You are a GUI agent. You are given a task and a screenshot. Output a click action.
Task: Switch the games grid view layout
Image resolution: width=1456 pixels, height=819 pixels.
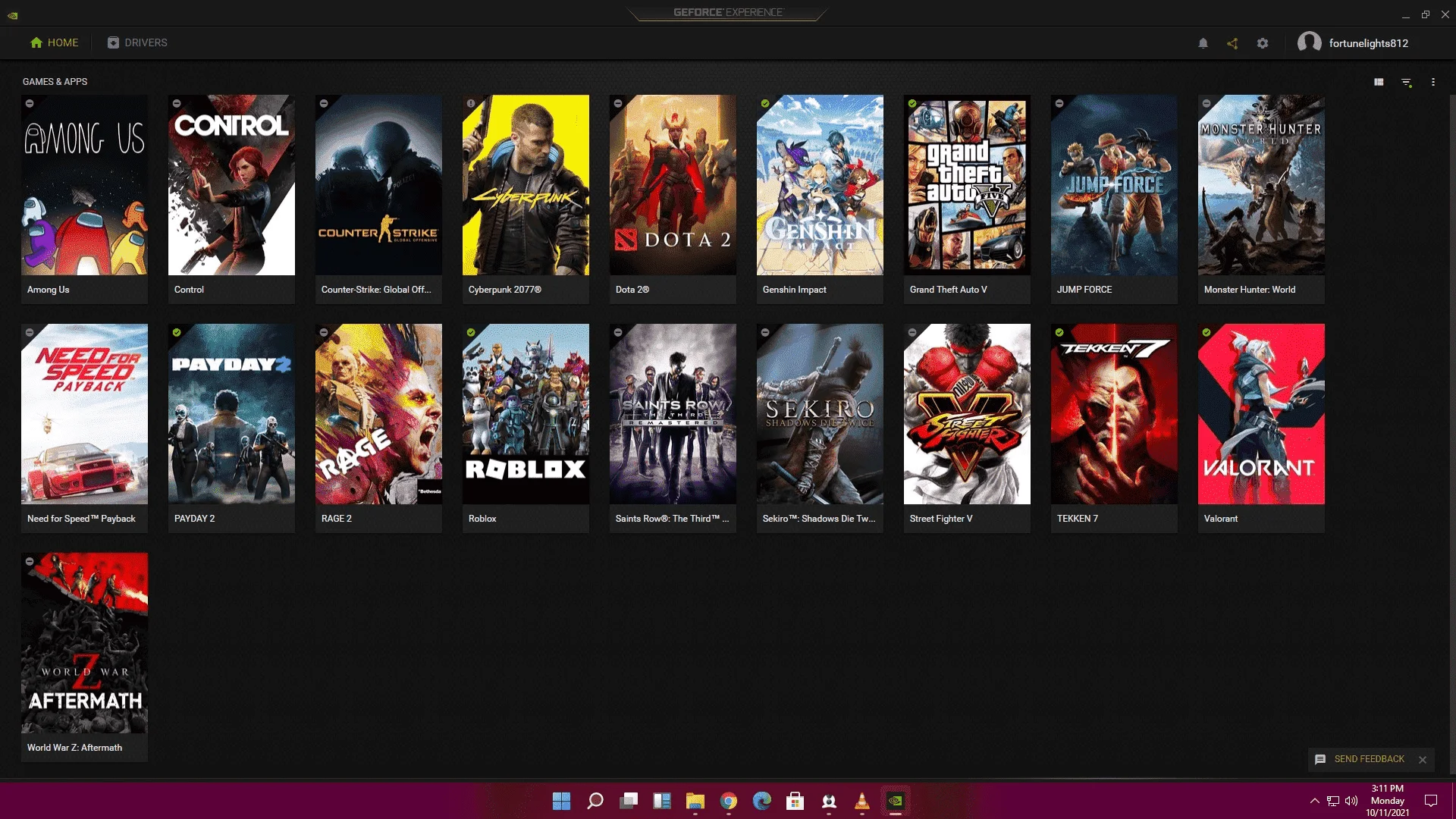[x=1379, y=82]
